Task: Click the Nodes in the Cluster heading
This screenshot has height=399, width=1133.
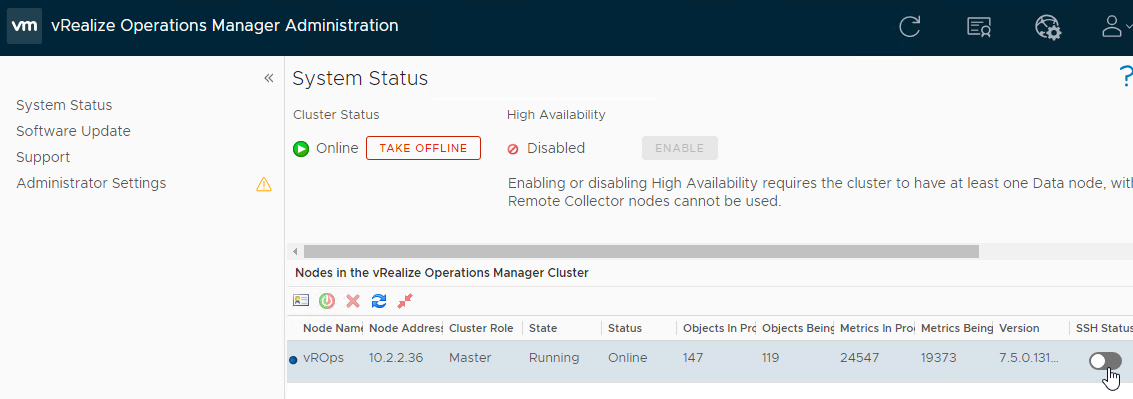Action: click(442, 273)
